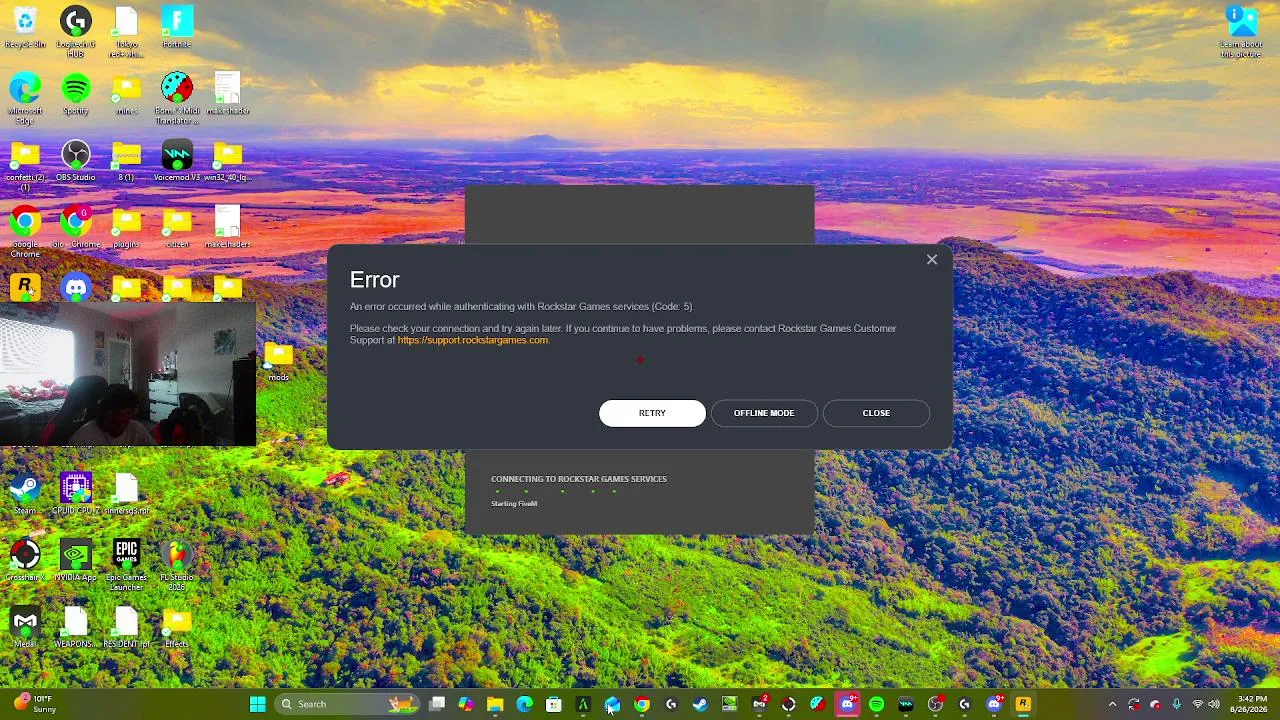The width and height of the screenshot is (1280, 720).
Task: Open File Explorer from the taskbar
Action: coord(495,704)
